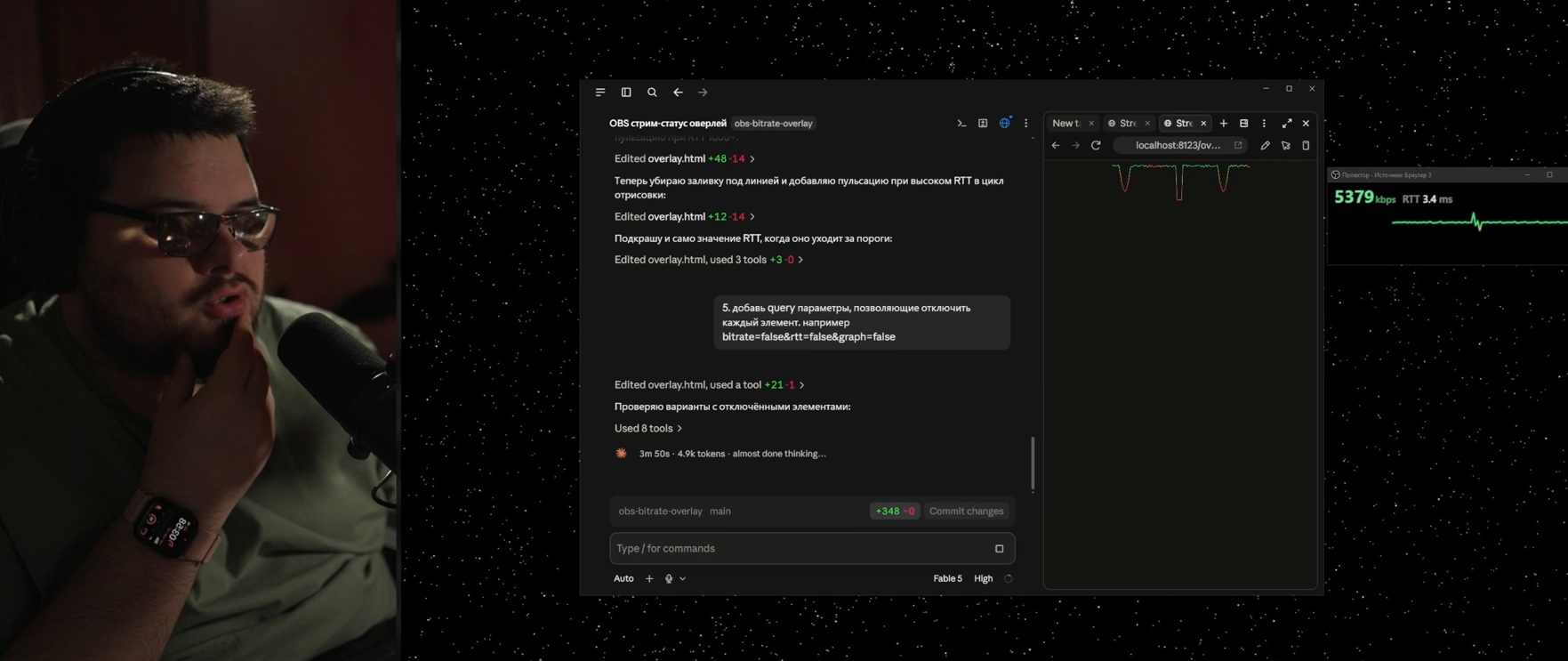1568x661 pixels.
Task: Start voice input with the microphone icon
Action: [x=669, y=579]
